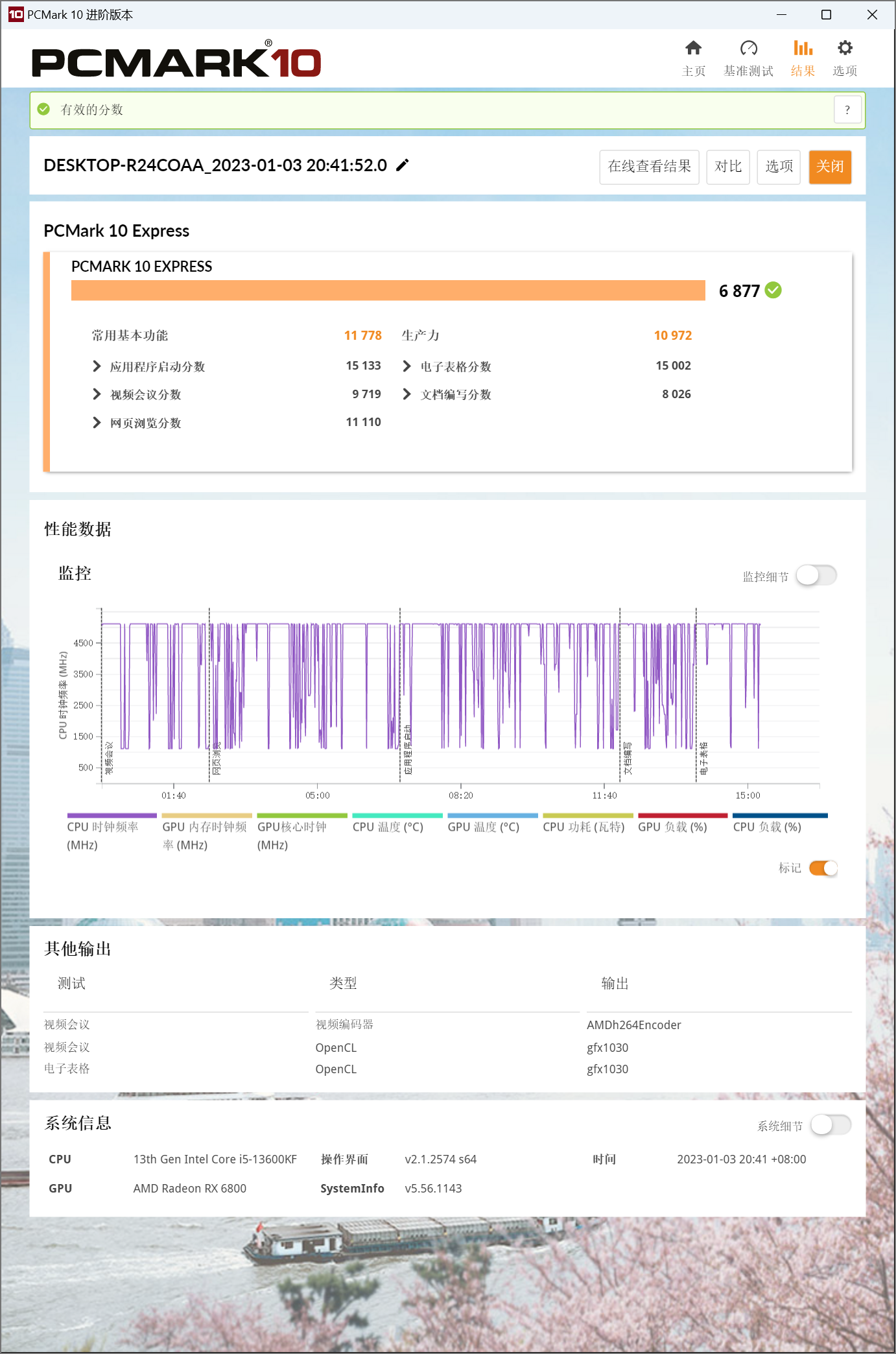The width and height of the screenshot is (896, 1354).
Task: Toggle GPU 温度 legend series
Action: click(x=493, y=824)
